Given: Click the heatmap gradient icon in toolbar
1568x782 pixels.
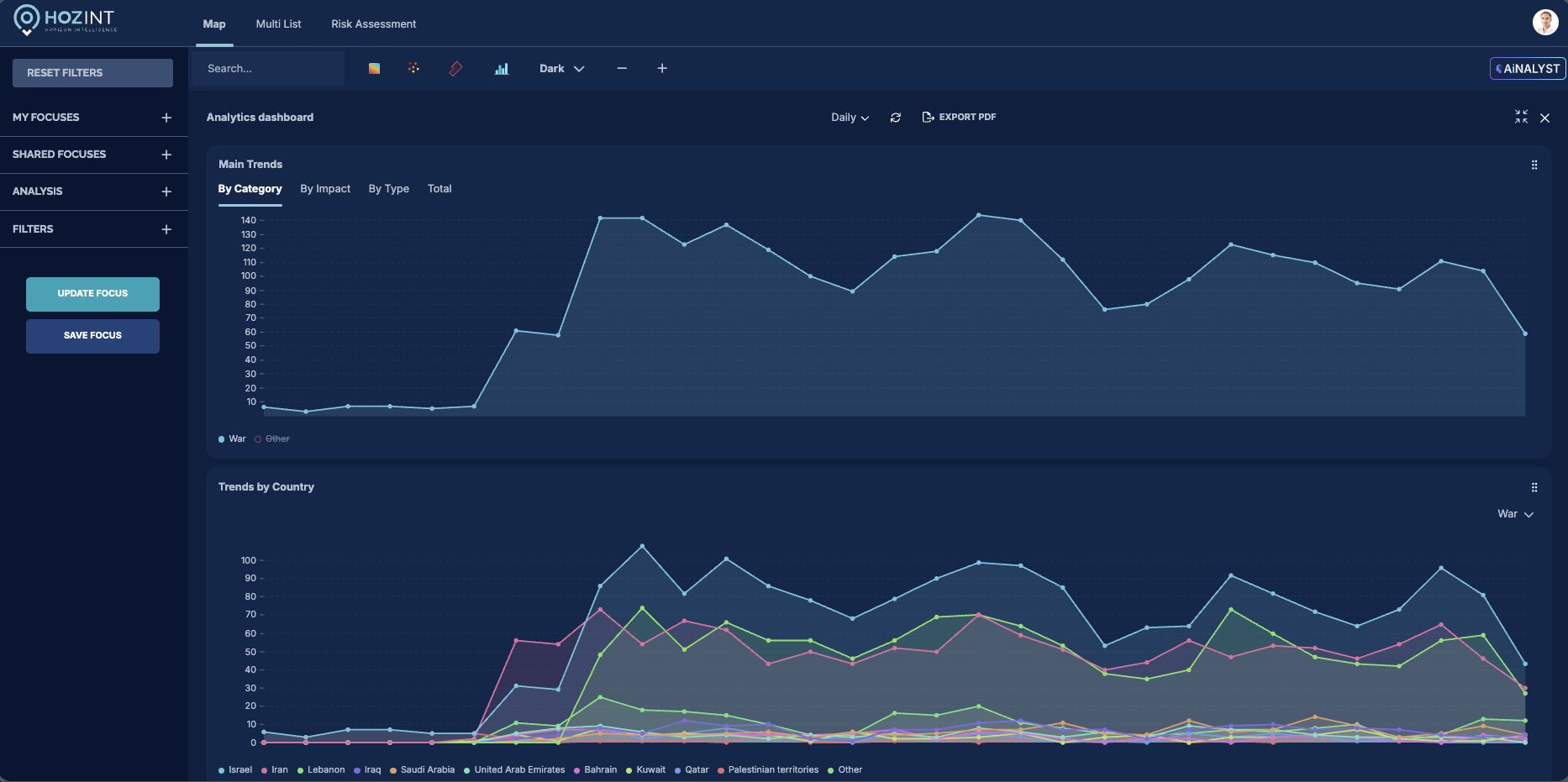Looking at the screenshot, I should tap(374, 69).
